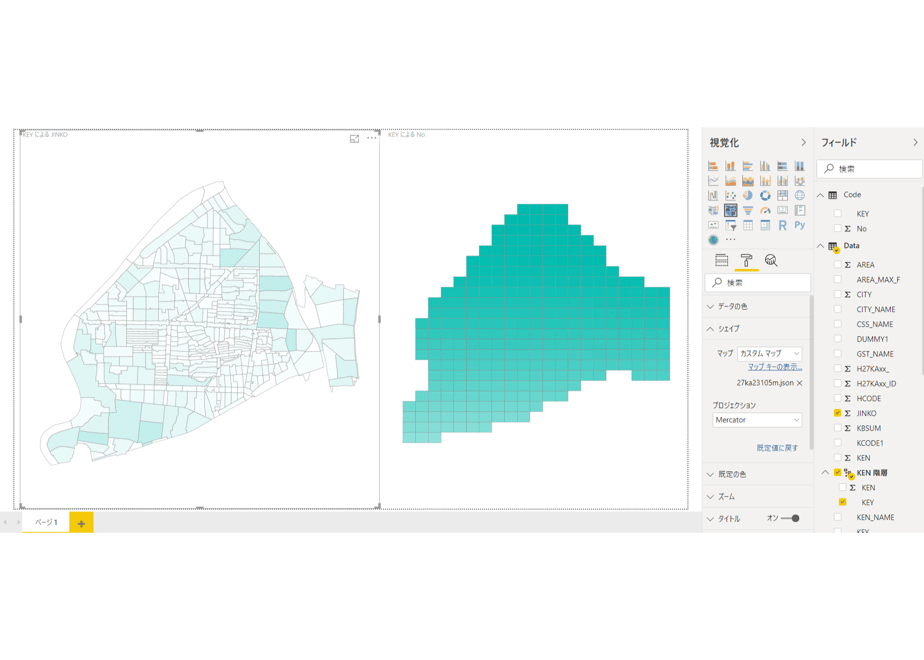The image size is (924, 660).
Task: Switch to the Format paint roller tab
Action: click(746, 260)
